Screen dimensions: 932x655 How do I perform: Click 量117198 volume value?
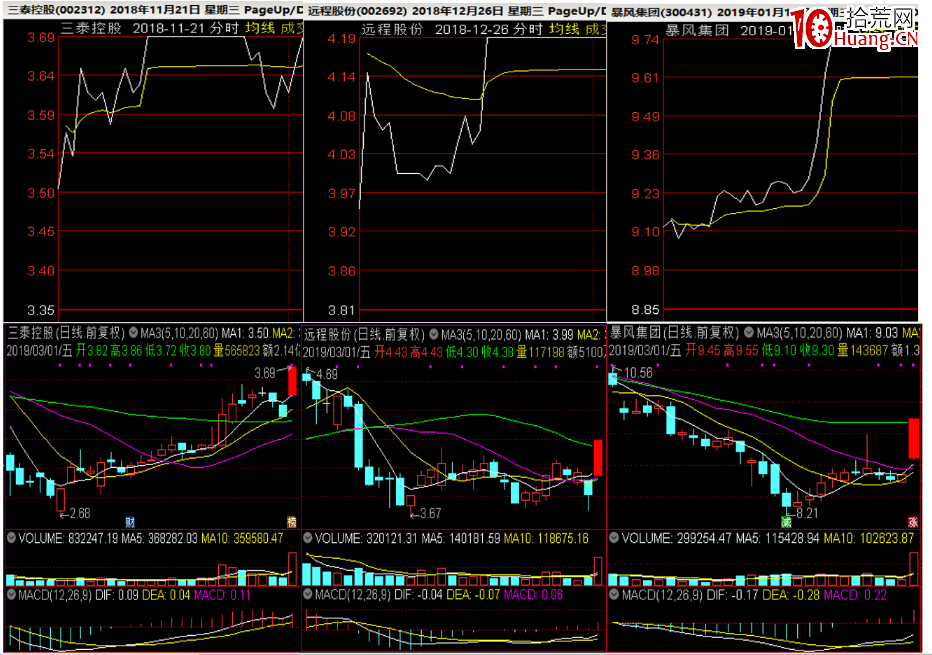(540, 352)
